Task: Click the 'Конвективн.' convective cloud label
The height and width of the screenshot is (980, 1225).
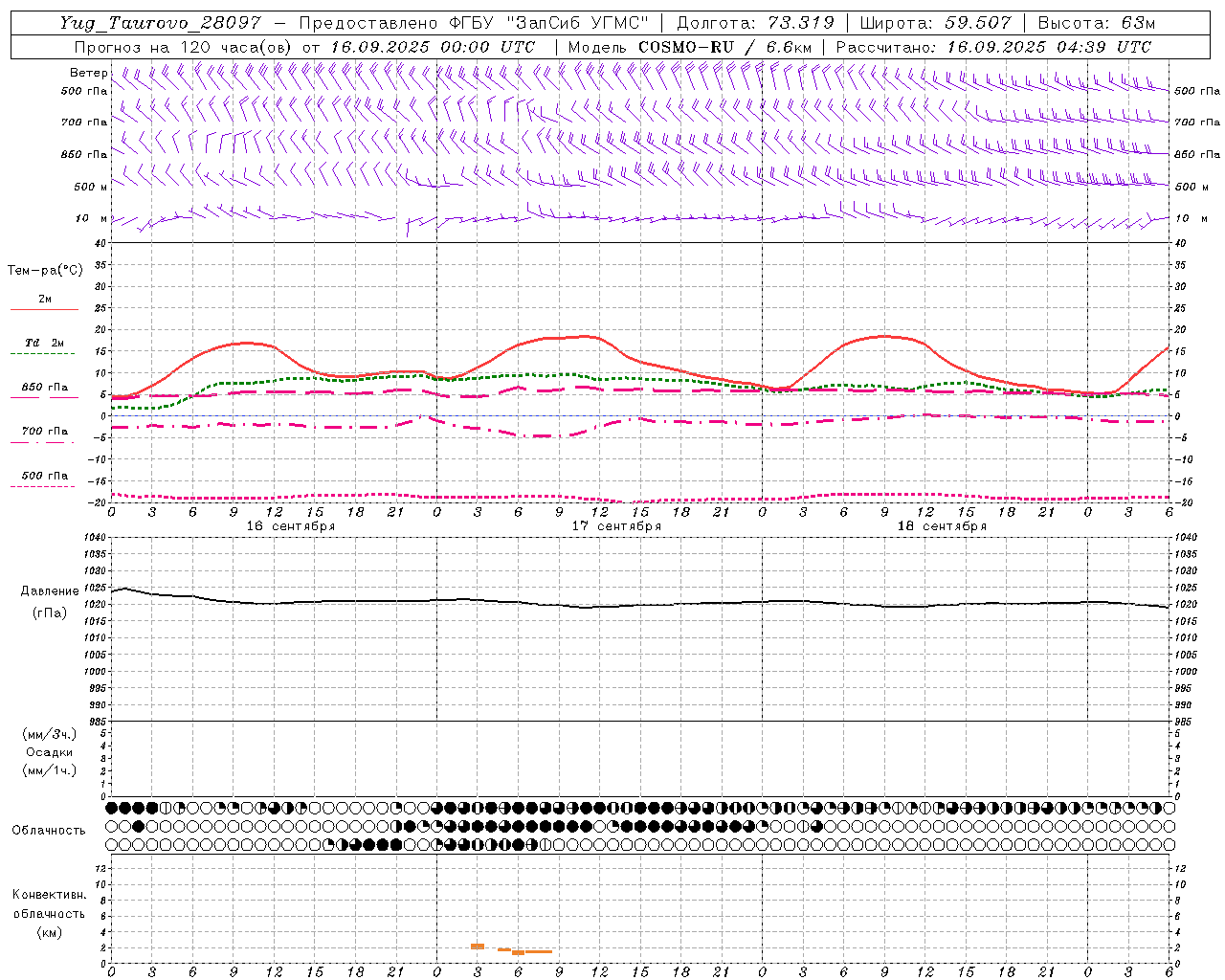Action: pos(49,895)
